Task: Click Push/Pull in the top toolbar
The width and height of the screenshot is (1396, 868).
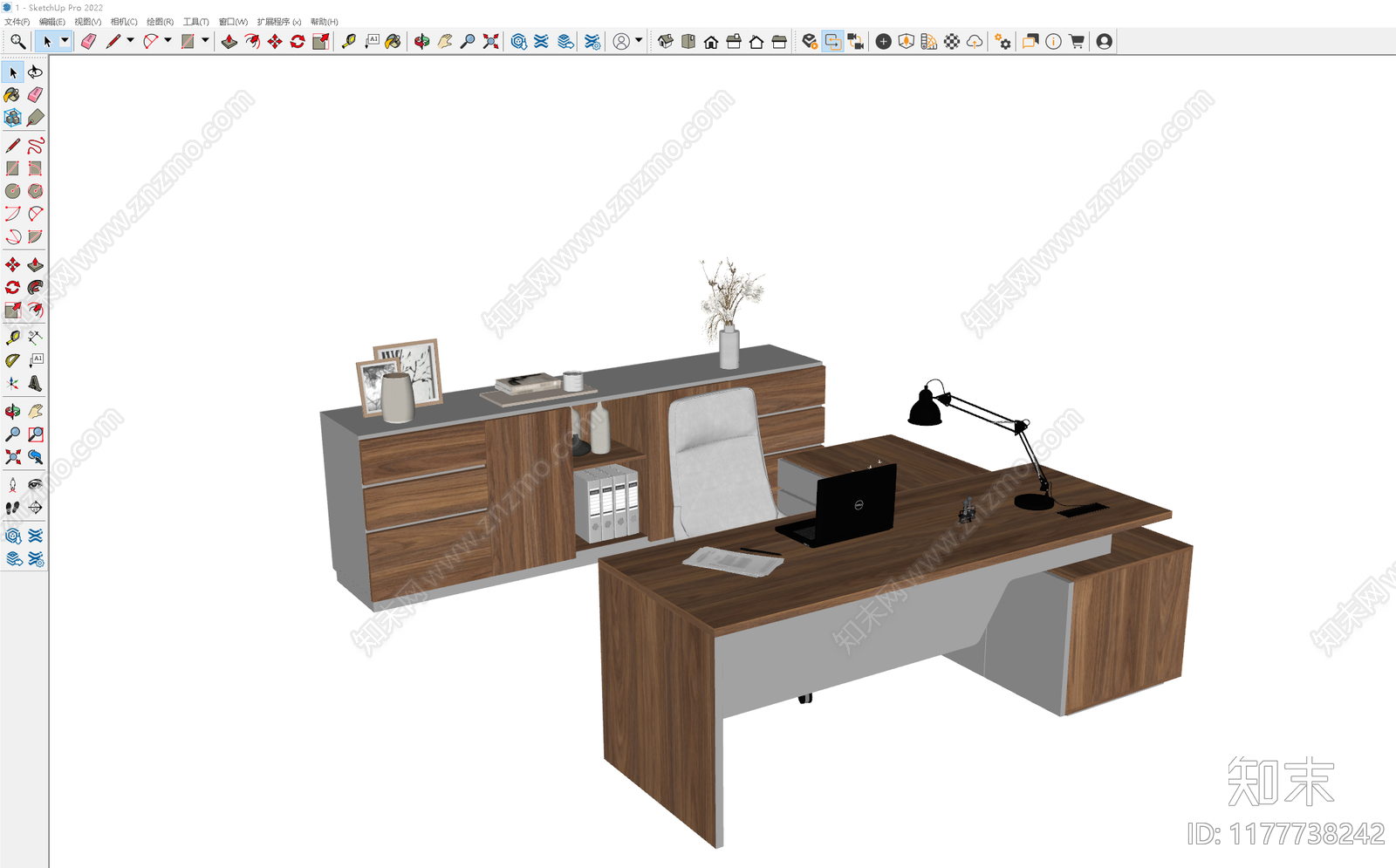Action: [229, 41]
